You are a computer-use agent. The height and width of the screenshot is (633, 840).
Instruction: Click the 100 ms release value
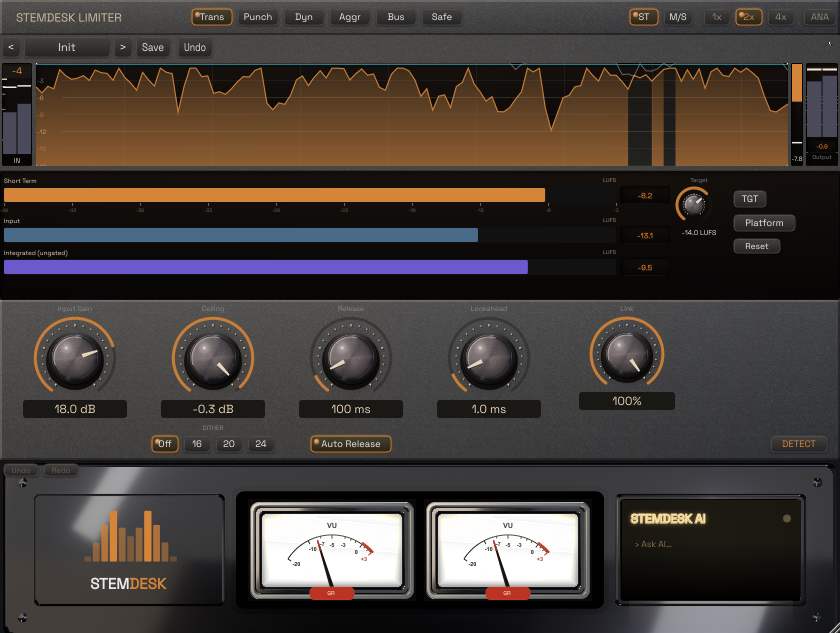(351, 409)
